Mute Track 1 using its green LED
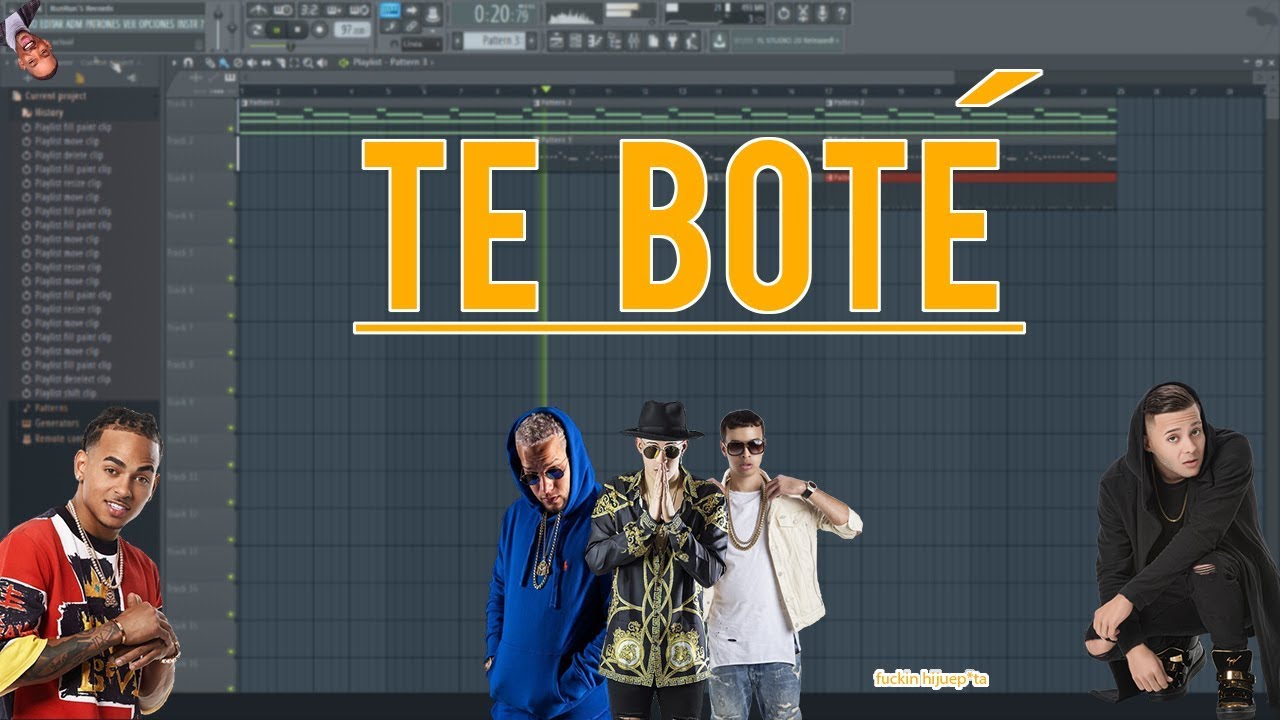 tap(232, 128)
